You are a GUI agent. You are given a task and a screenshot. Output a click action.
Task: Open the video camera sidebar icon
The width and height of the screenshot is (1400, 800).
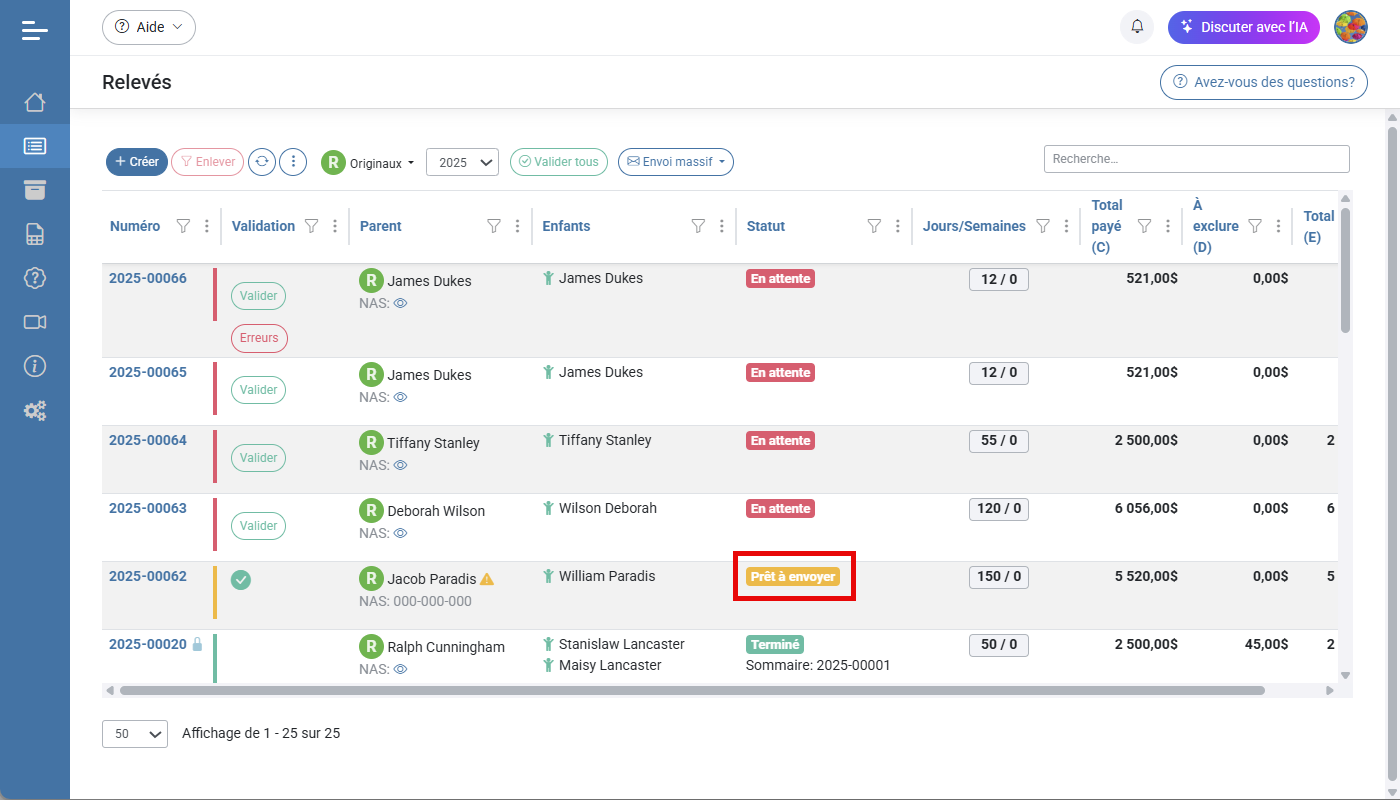pos(35,322)
